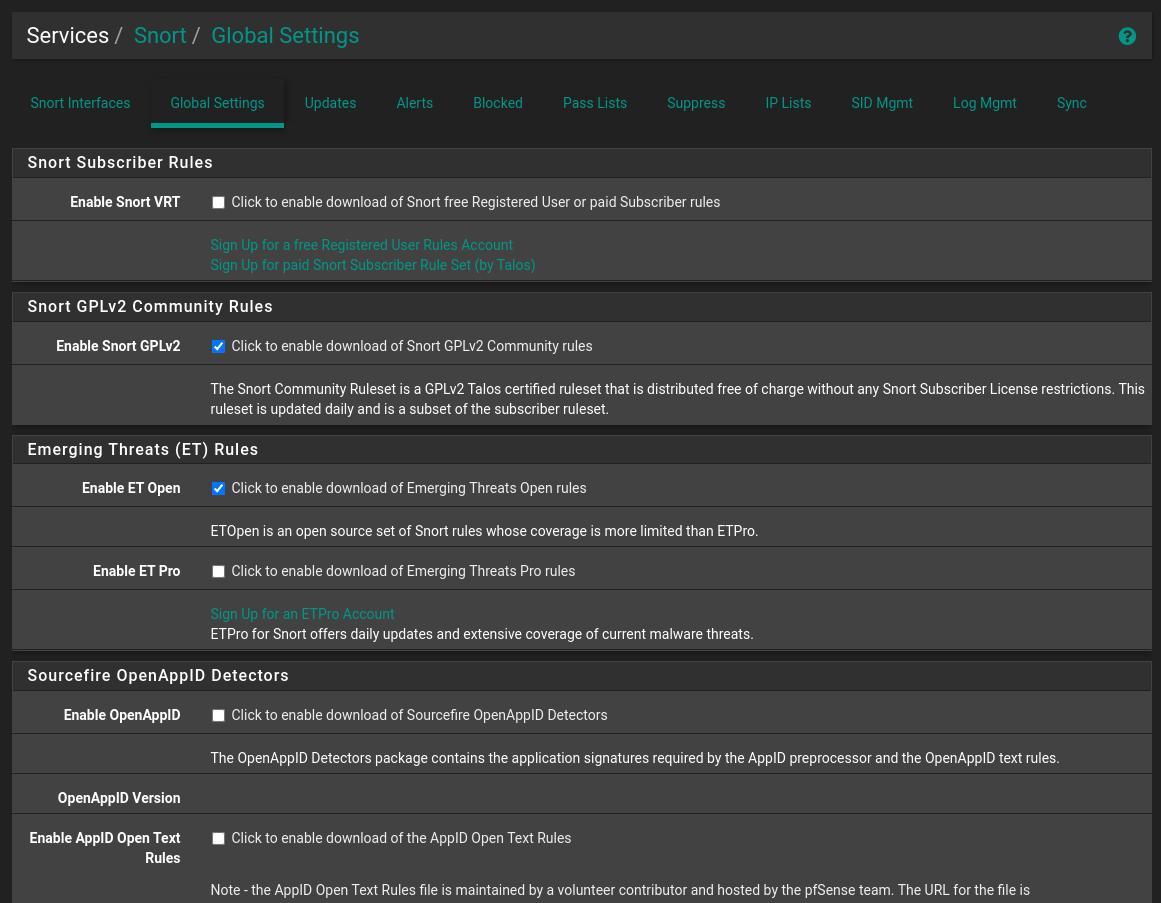Uncheck the Enable ET Open checkbox

[218, 489]
